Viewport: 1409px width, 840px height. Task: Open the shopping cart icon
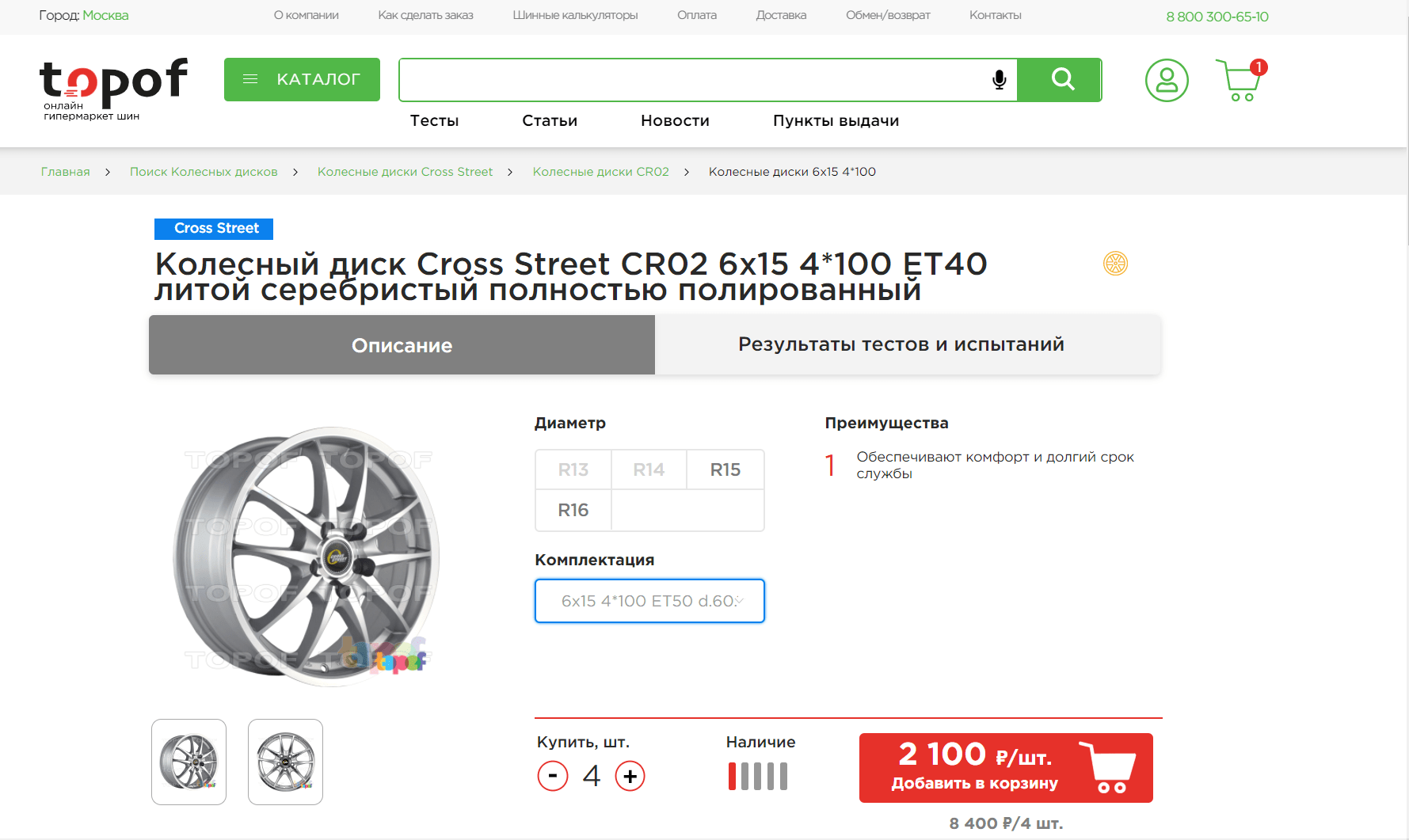pos(1240,81)
